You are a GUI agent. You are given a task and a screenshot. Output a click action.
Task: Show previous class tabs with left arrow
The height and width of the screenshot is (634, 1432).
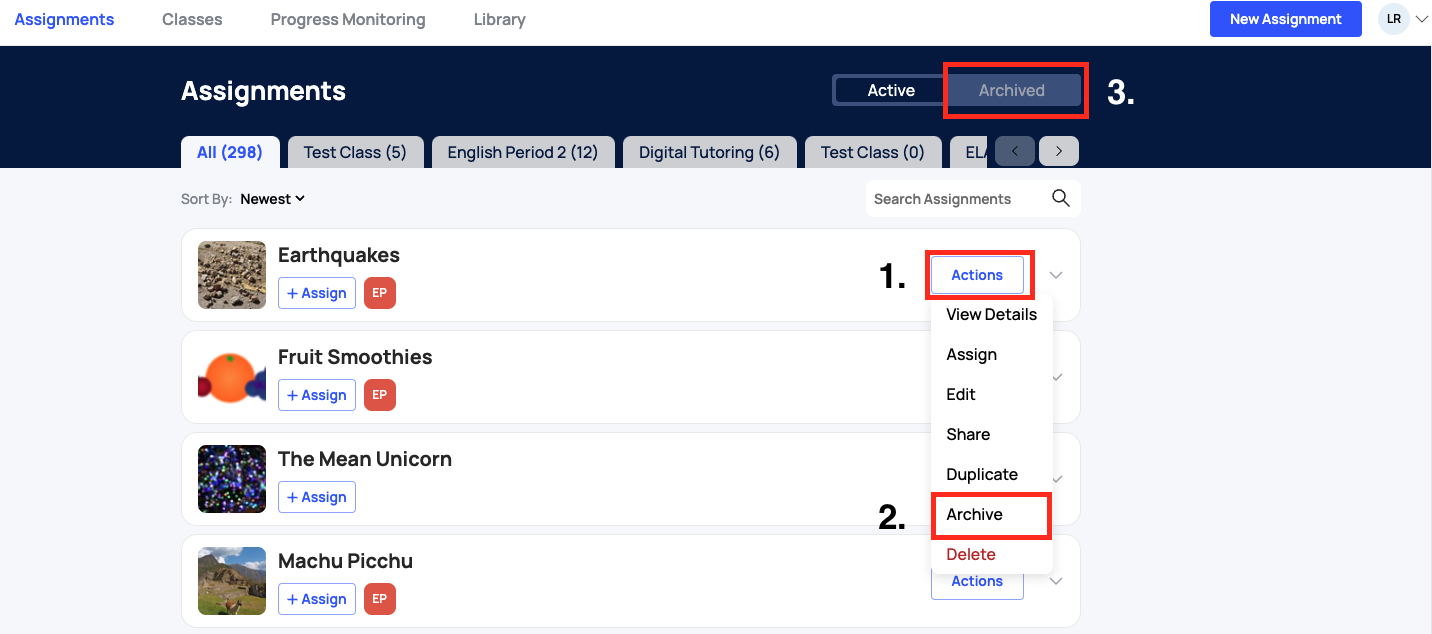point(1015,152)
